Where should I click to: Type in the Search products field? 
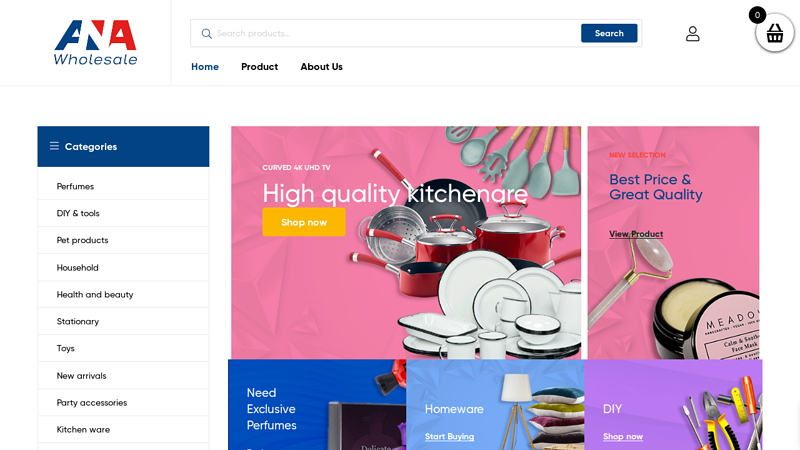390,33
